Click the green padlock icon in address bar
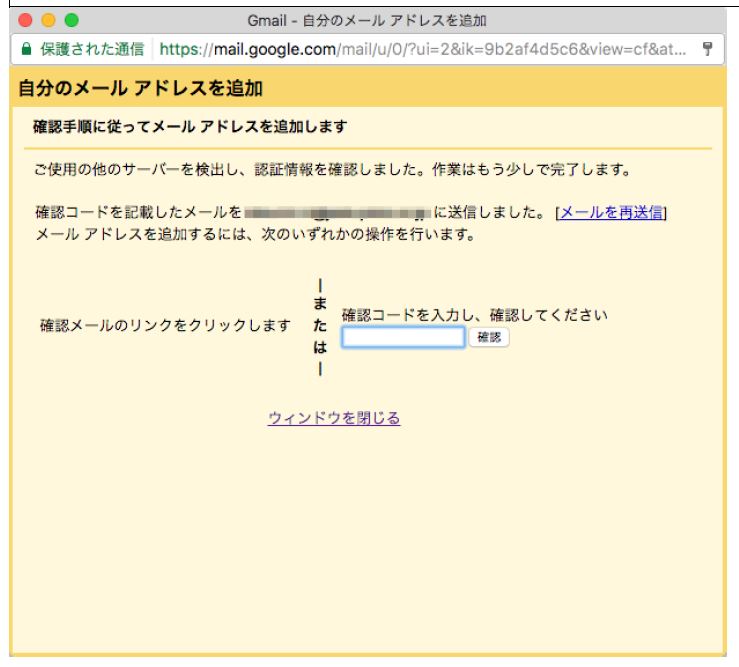The width and height of the screenshot is (739, 667). pyautogui.click(x=26, y=49)
